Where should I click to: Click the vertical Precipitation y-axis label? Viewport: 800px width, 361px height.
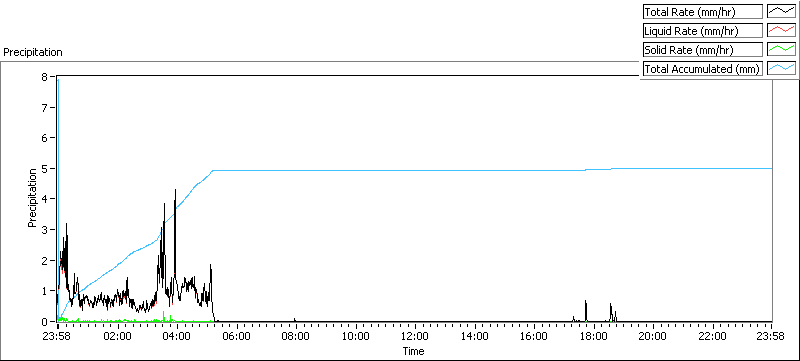tap(32, 198)
